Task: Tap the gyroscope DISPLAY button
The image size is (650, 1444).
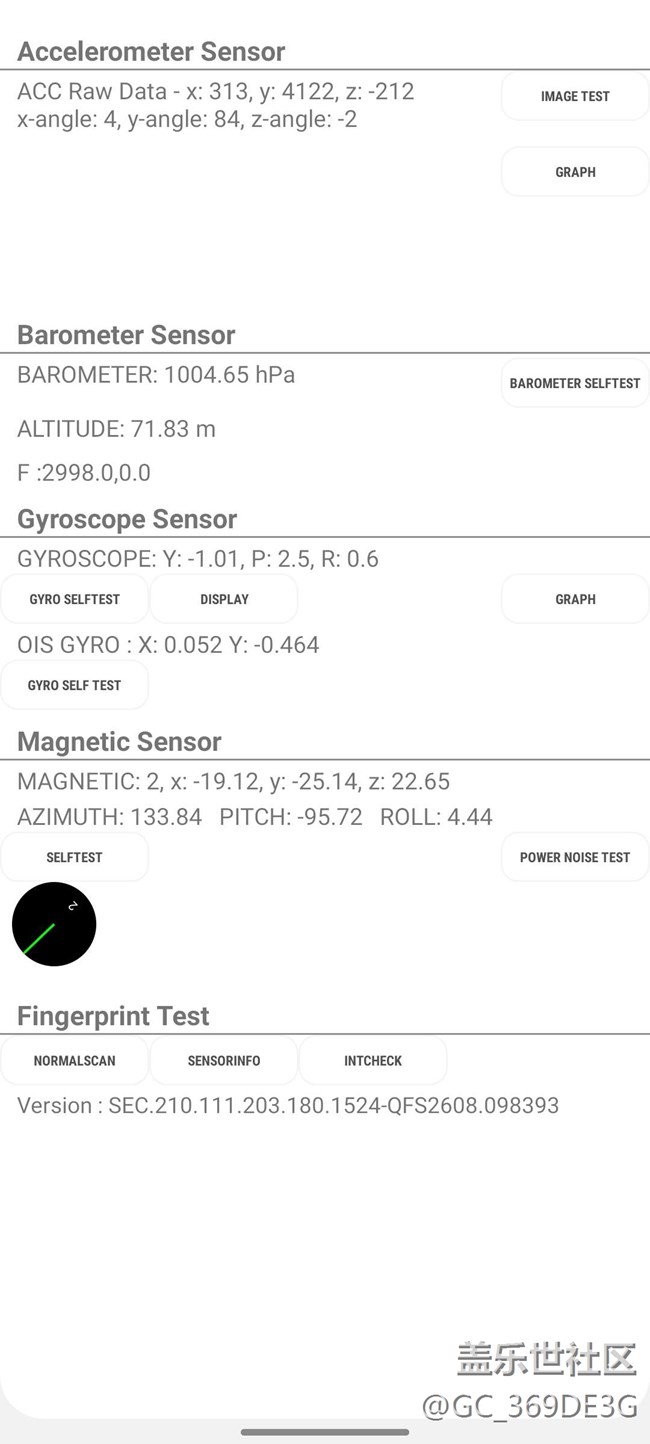Action: [x=224, y=599]
